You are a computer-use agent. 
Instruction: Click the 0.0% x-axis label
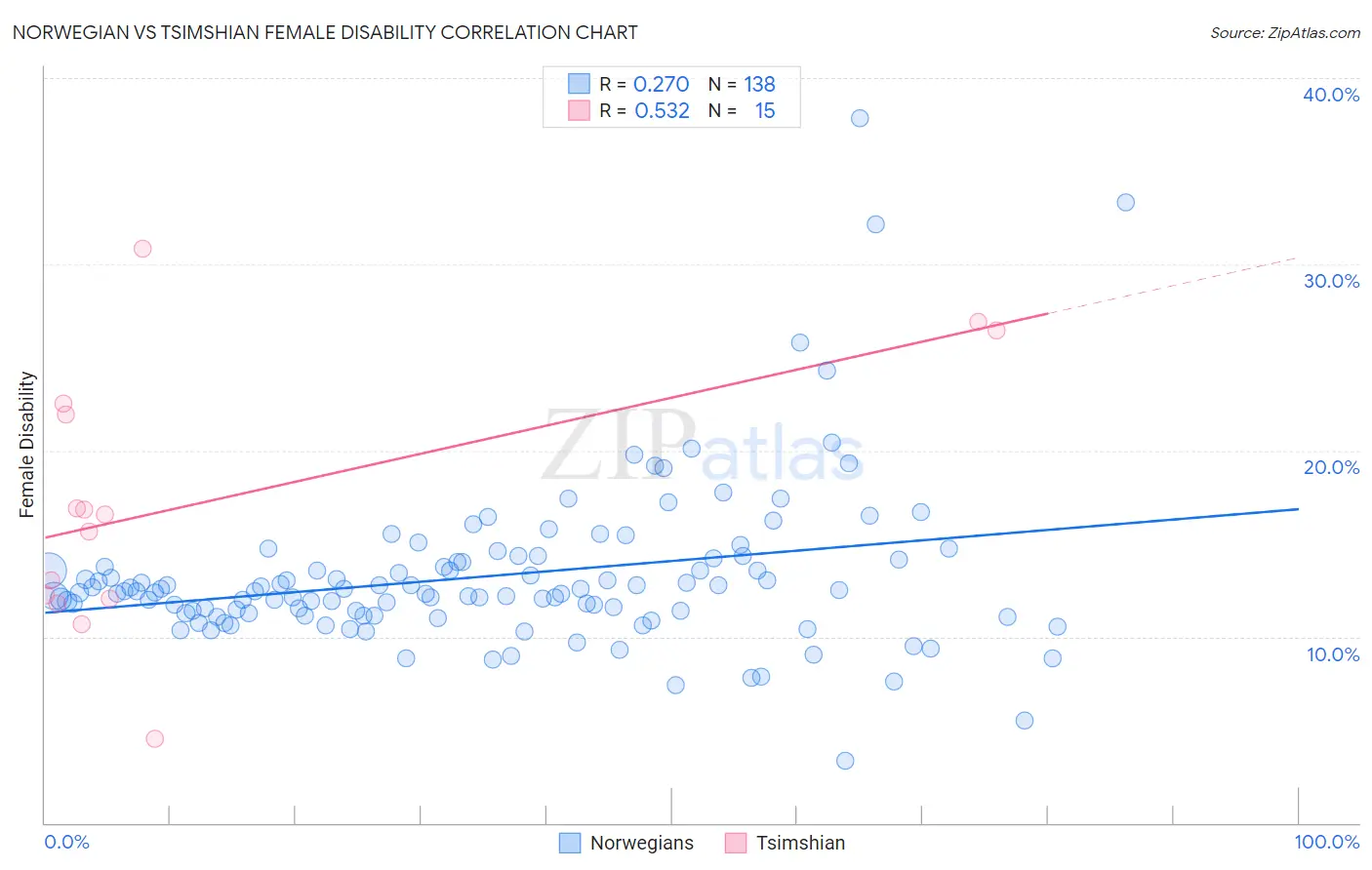click(66, 842)
